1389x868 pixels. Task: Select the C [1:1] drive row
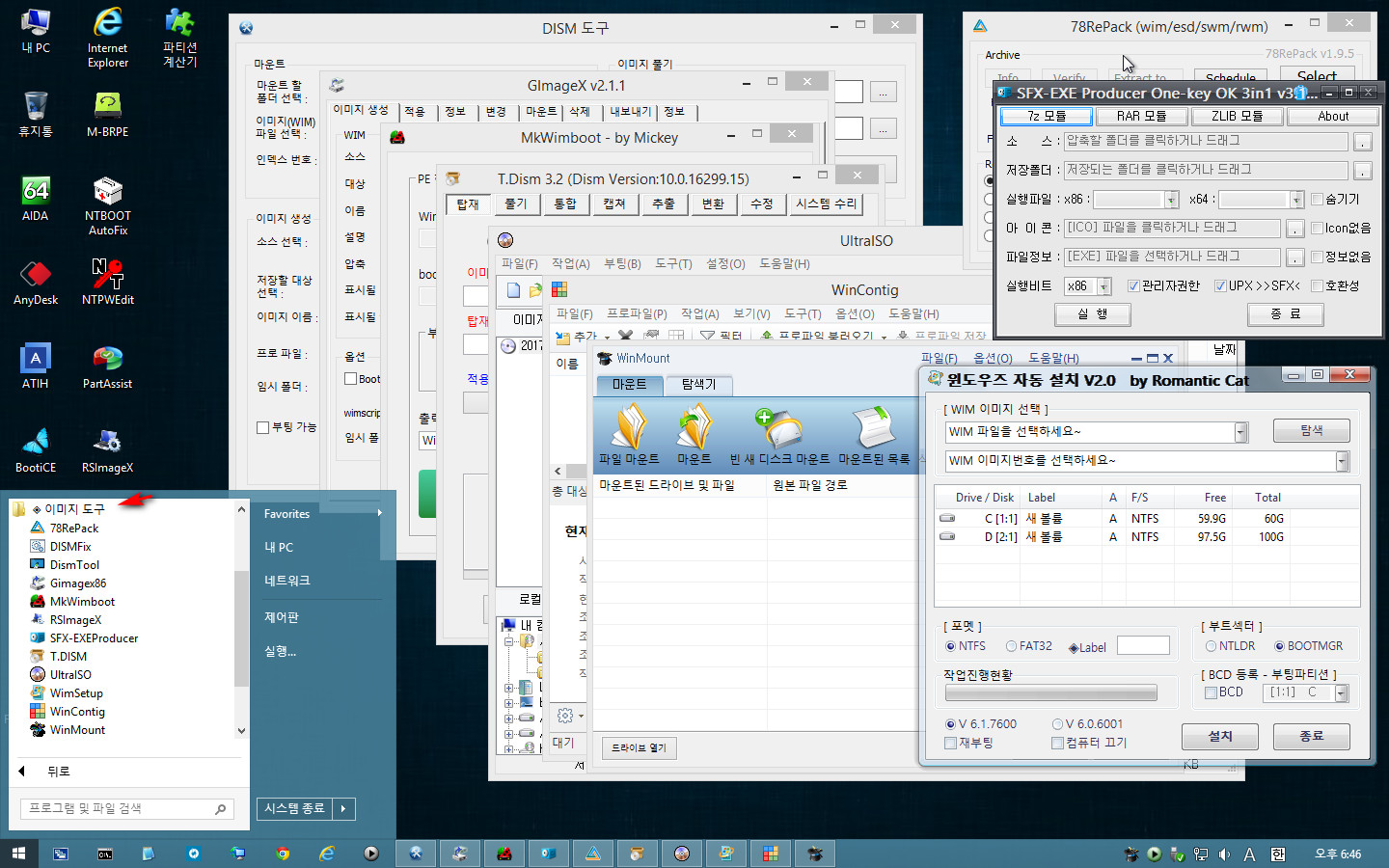(1146, 518)
